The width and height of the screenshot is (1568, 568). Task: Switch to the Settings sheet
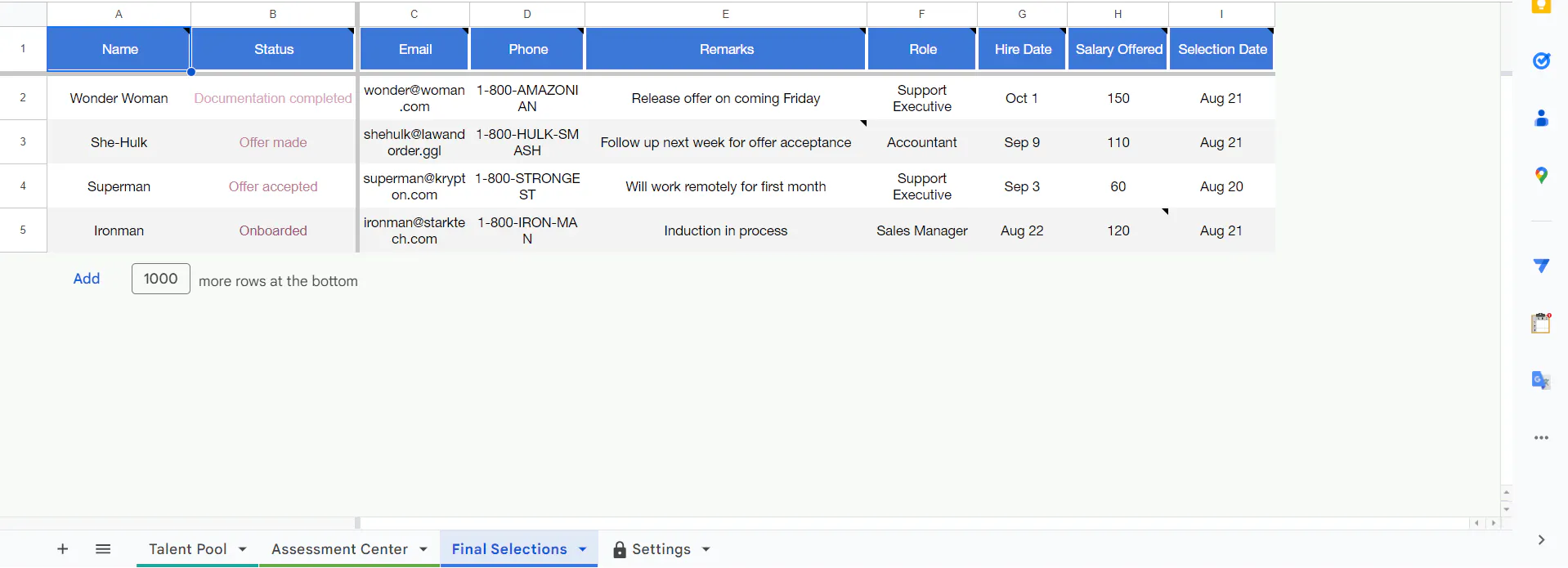[x=661, y=549]
